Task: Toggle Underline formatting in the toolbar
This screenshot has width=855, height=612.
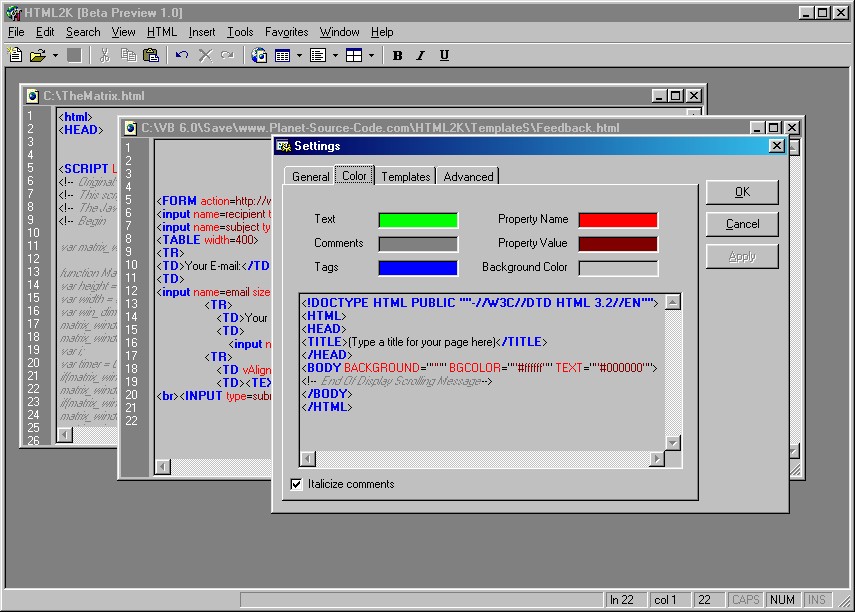Action: [444, 56]
